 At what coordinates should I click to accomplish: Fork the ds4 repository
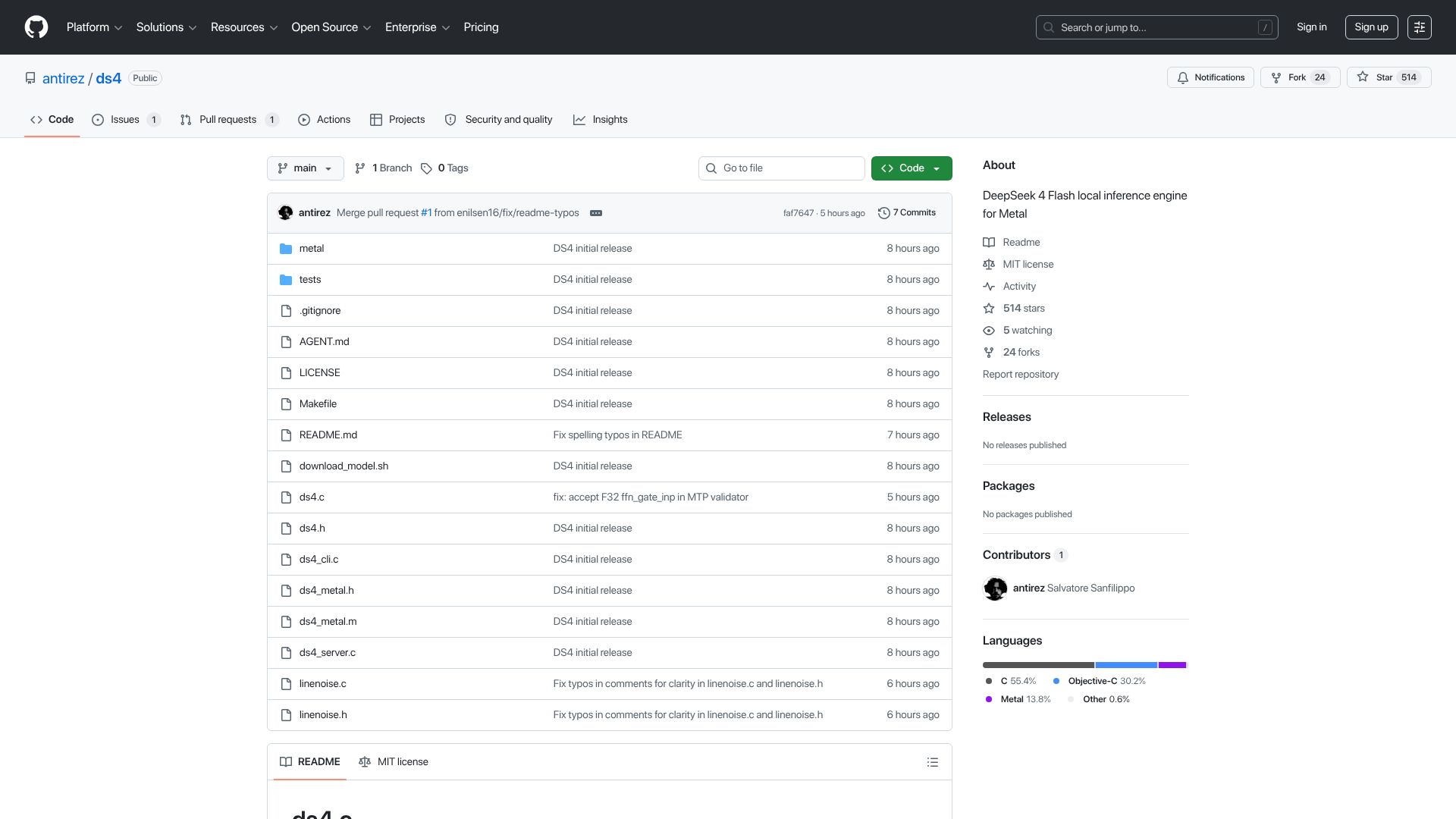tap(1300, 77)
